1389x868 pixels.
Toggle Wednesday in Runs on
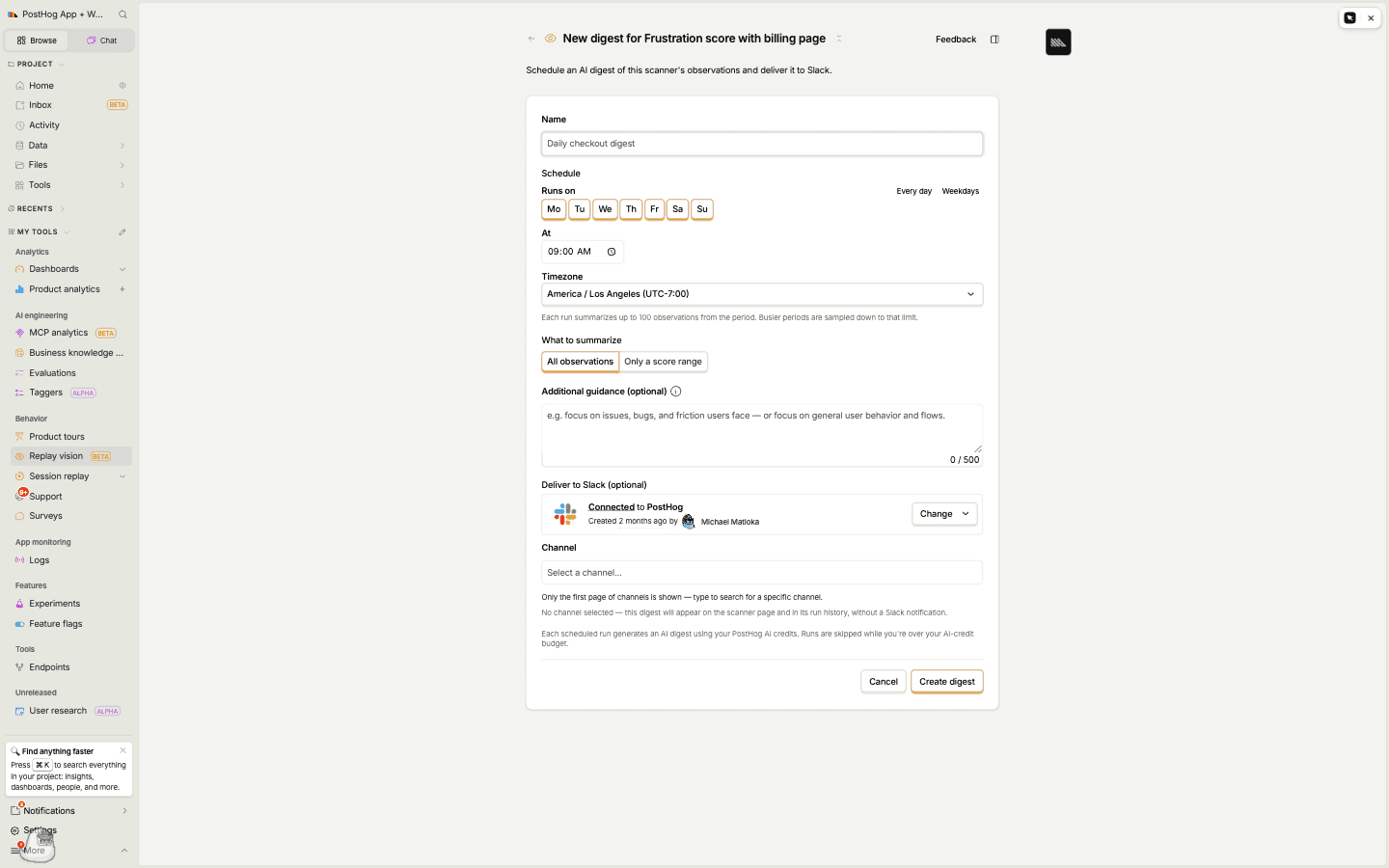coord(605,209)
